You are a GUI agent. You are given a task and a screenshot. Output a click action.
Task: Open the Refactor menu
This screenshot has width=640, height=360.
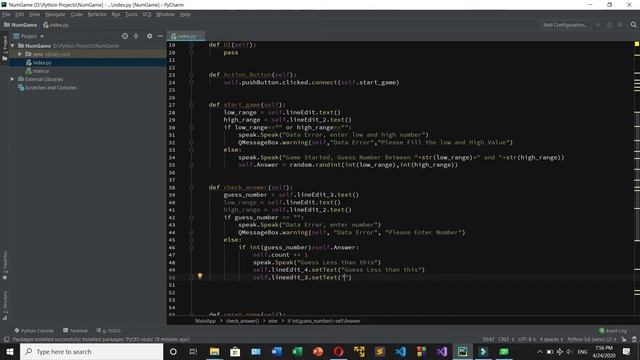coord(97,14)
